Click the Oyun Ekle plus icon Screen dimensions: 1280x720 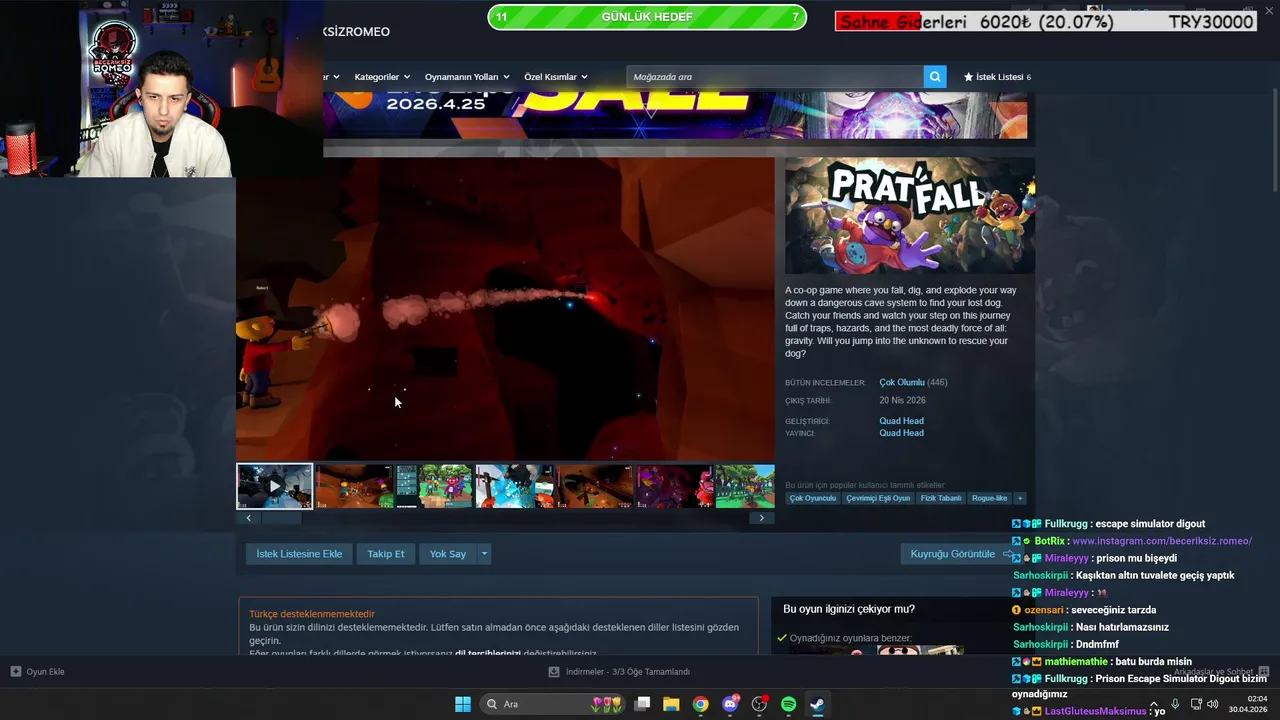click(15, 672)
